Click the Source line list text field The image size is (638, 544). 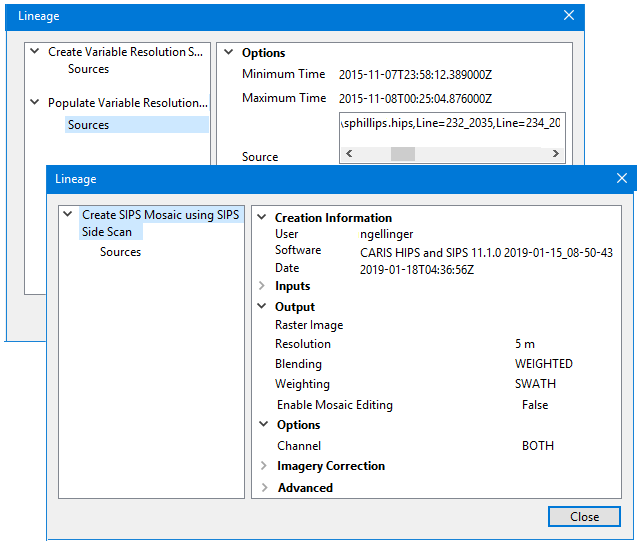click(451, 125)
